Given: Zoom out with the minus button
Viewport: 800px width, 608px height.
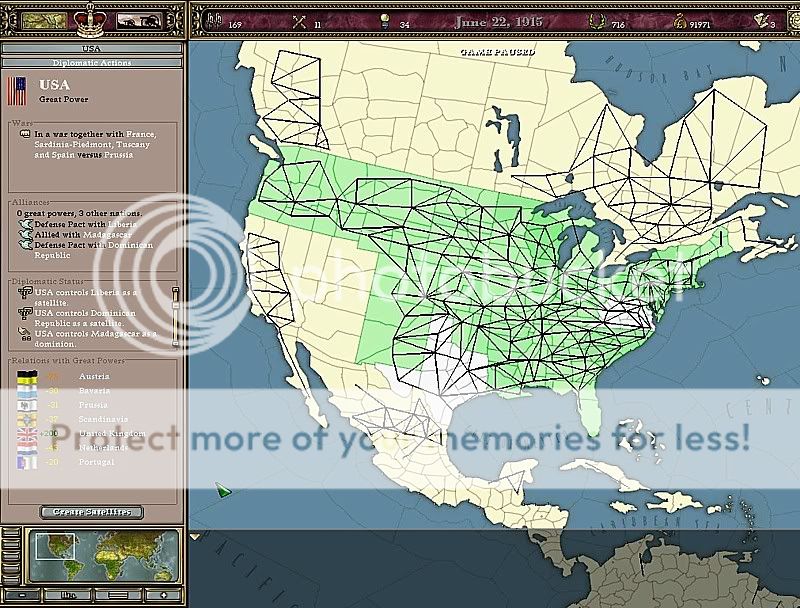Looking at the screenshot, I should click(21, 594).
